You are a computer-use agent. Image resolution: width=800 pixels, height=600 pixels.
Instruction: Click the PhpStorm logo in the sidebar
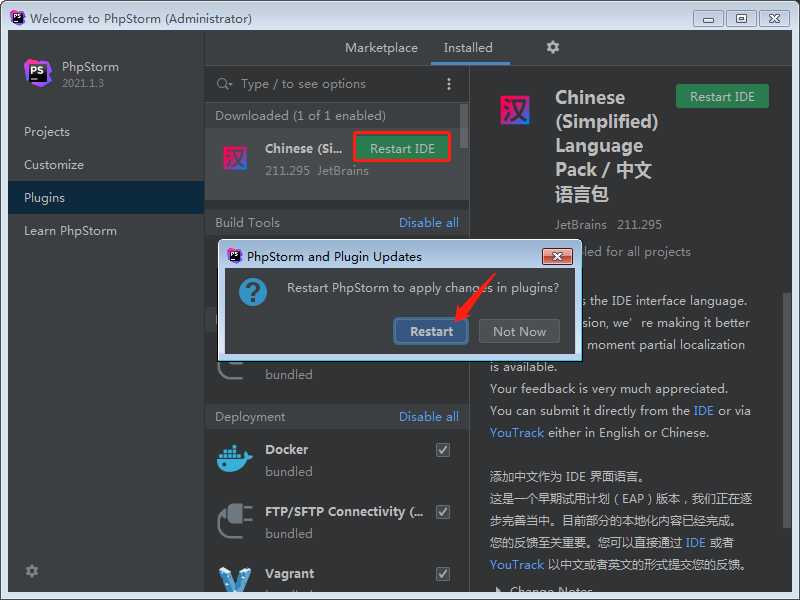click(38, 73)
